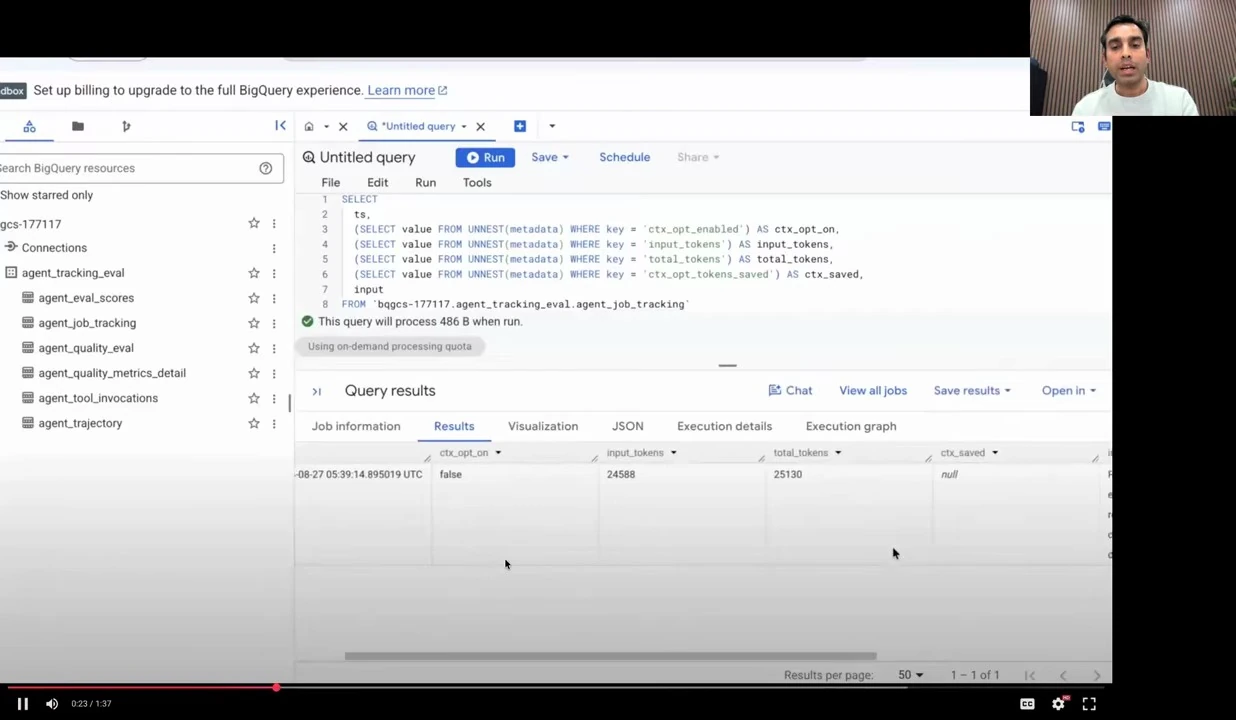Go to the home tab icon
Viewport: 1236px width, 720px height.
click(309, 126)
